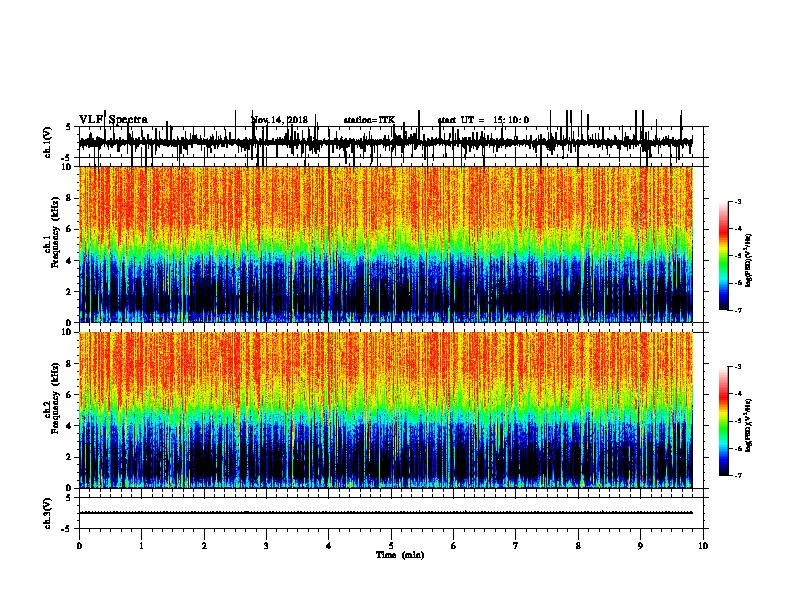Click time axis tick label "9"
This screenshot has height=612, width=792.
640,546
